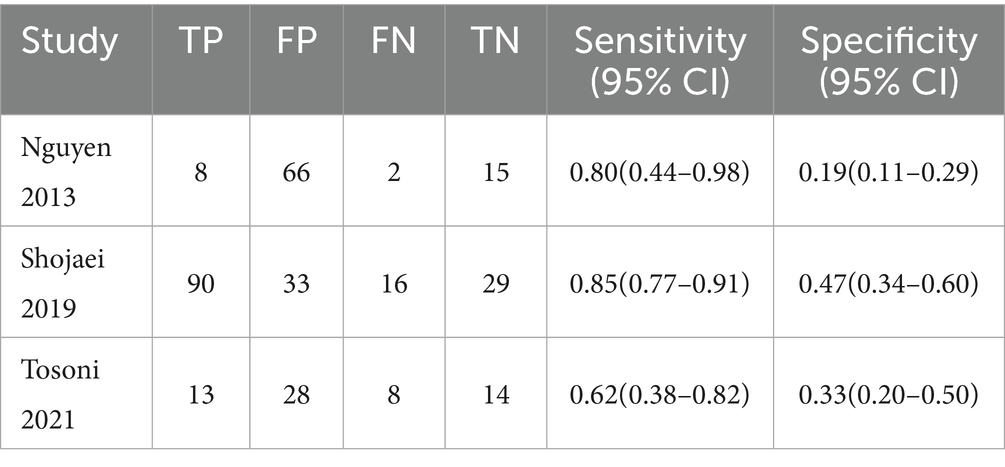Click the FP column header

tap(295, 42)
